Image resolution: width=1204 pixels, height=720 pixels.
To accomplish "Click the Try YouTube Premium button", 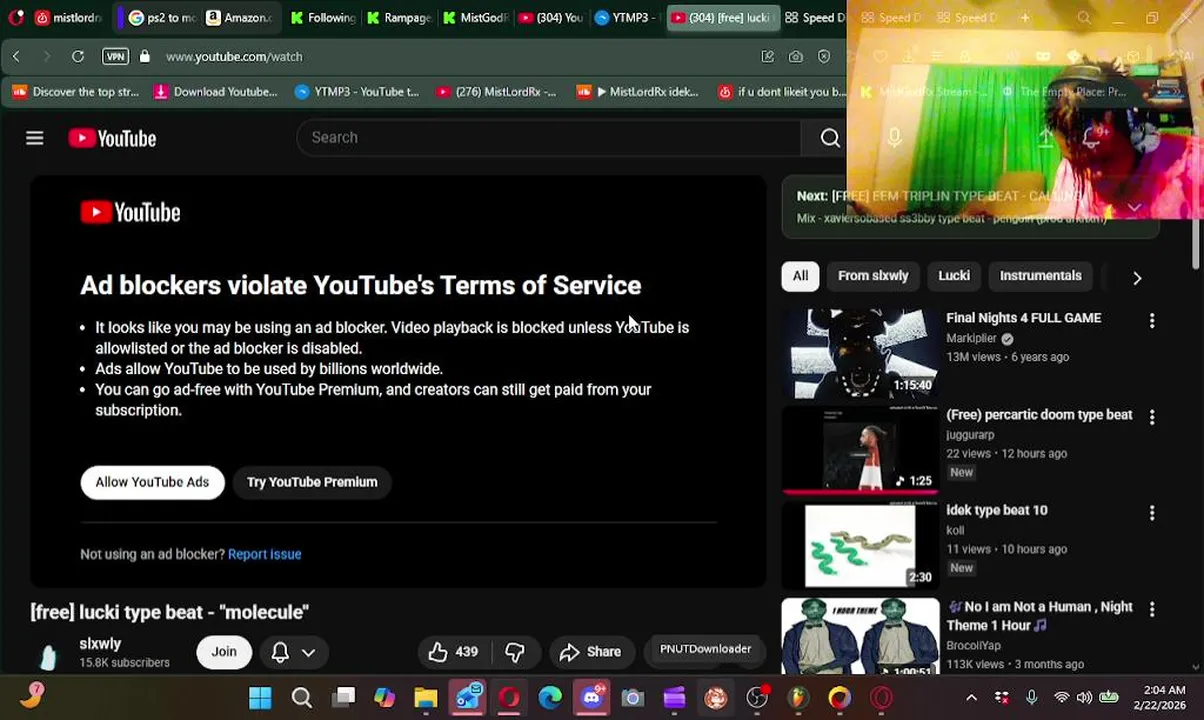I will [312, 482].
